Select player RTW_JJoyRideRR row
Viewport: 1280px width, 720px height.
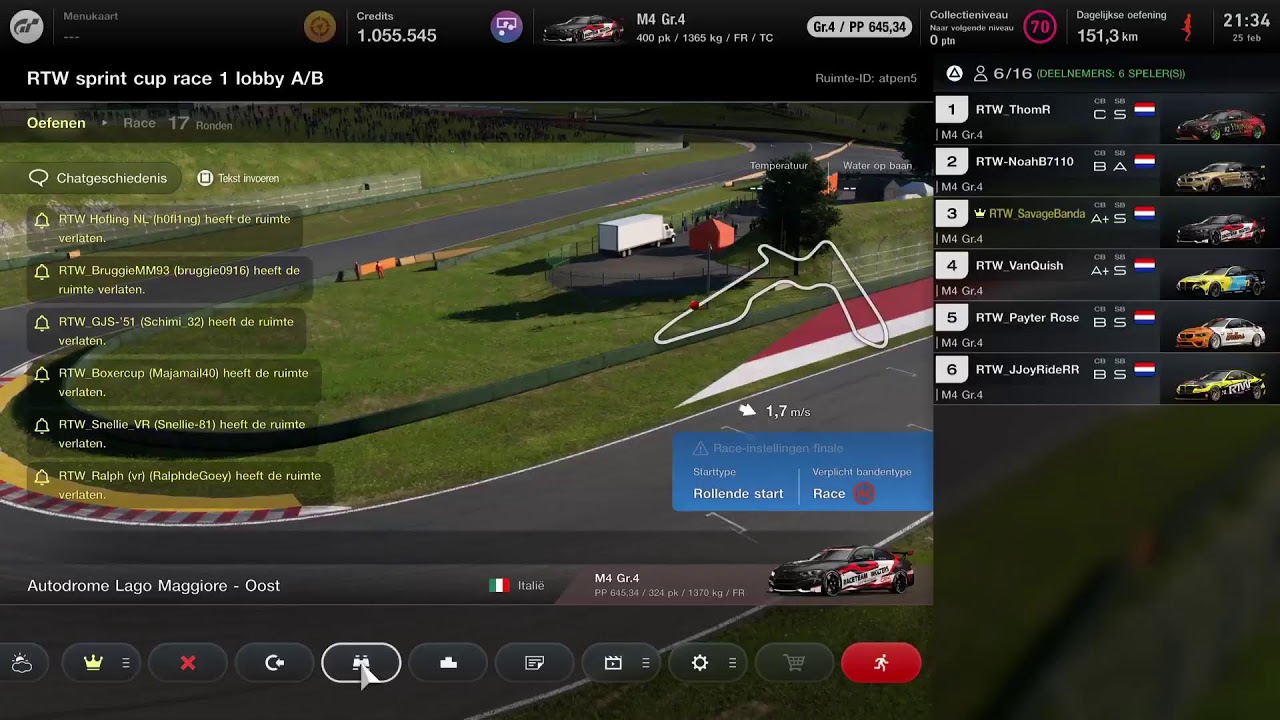[x=1107, y=380]
